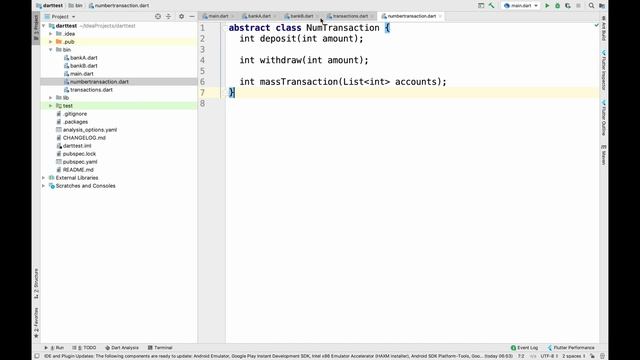Viewport: 640px width, 360px height.
Task: Open the main.dart run configuration dropdown
Action: coord(521,6)
